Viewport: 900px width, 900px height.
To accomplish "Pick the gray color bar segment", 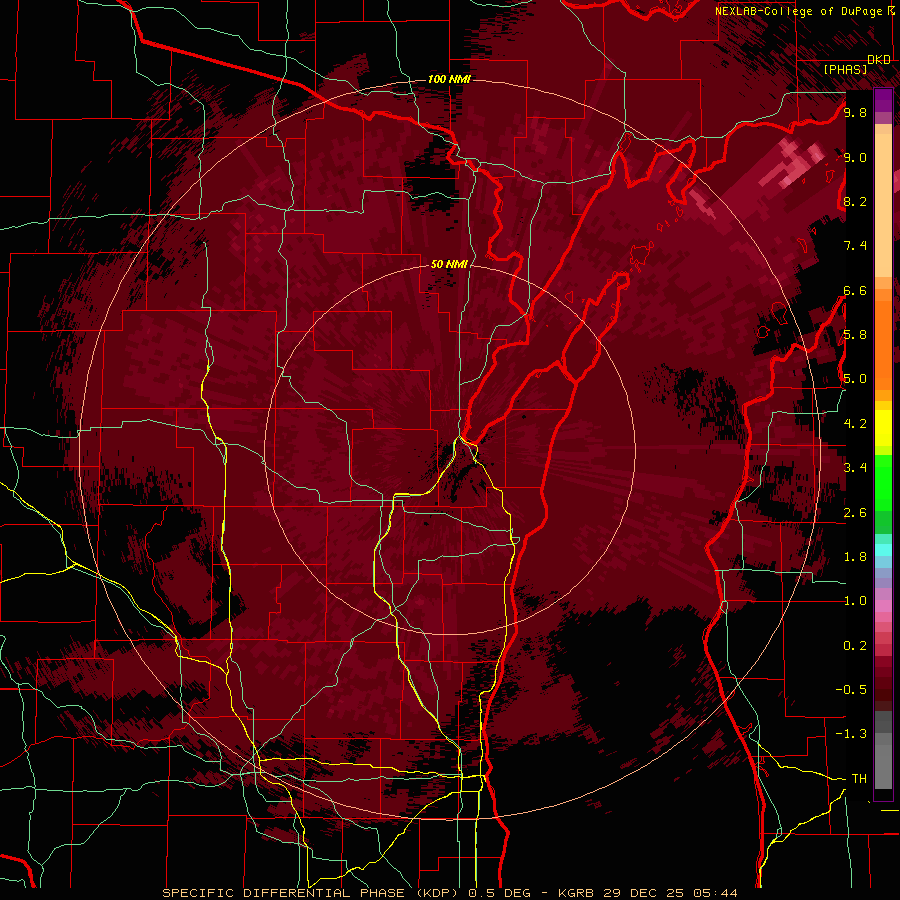I will click(x=883, y=749).
